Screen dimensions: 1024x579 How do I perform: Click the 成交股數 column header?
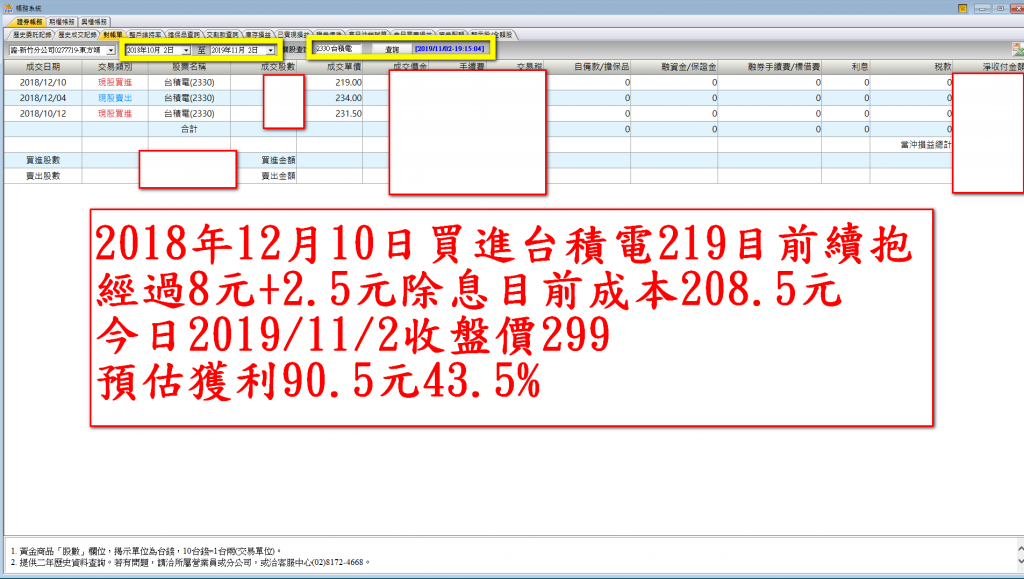click(x=263, y=67)
